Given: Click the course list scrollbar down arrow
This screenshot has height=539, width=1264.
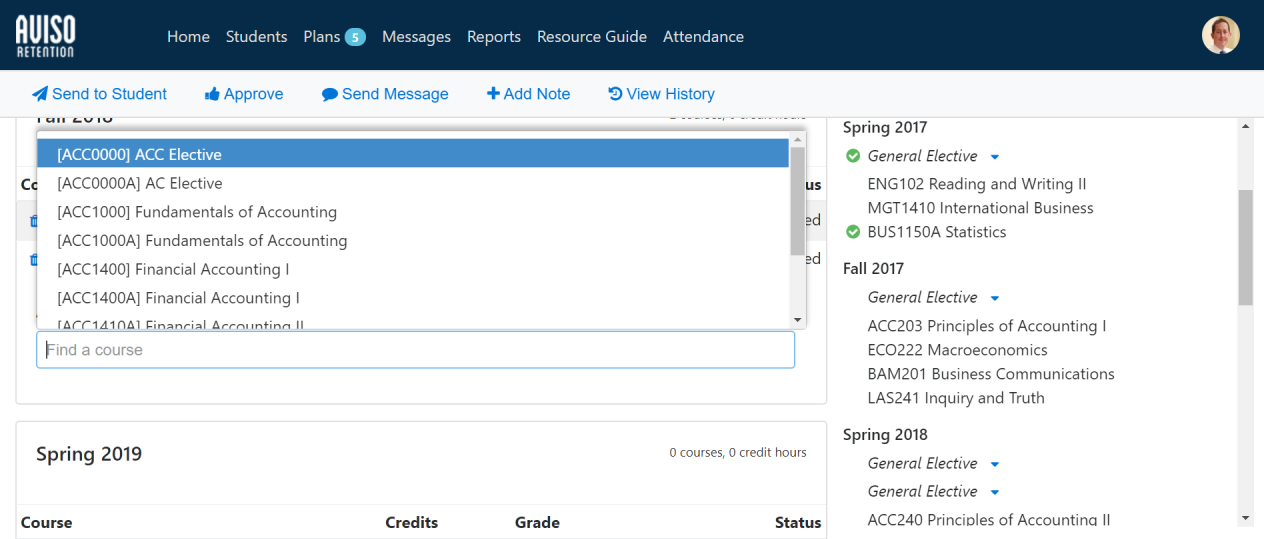Looking at the screenshot, I should pyautogui.click(x=797, y=319).
